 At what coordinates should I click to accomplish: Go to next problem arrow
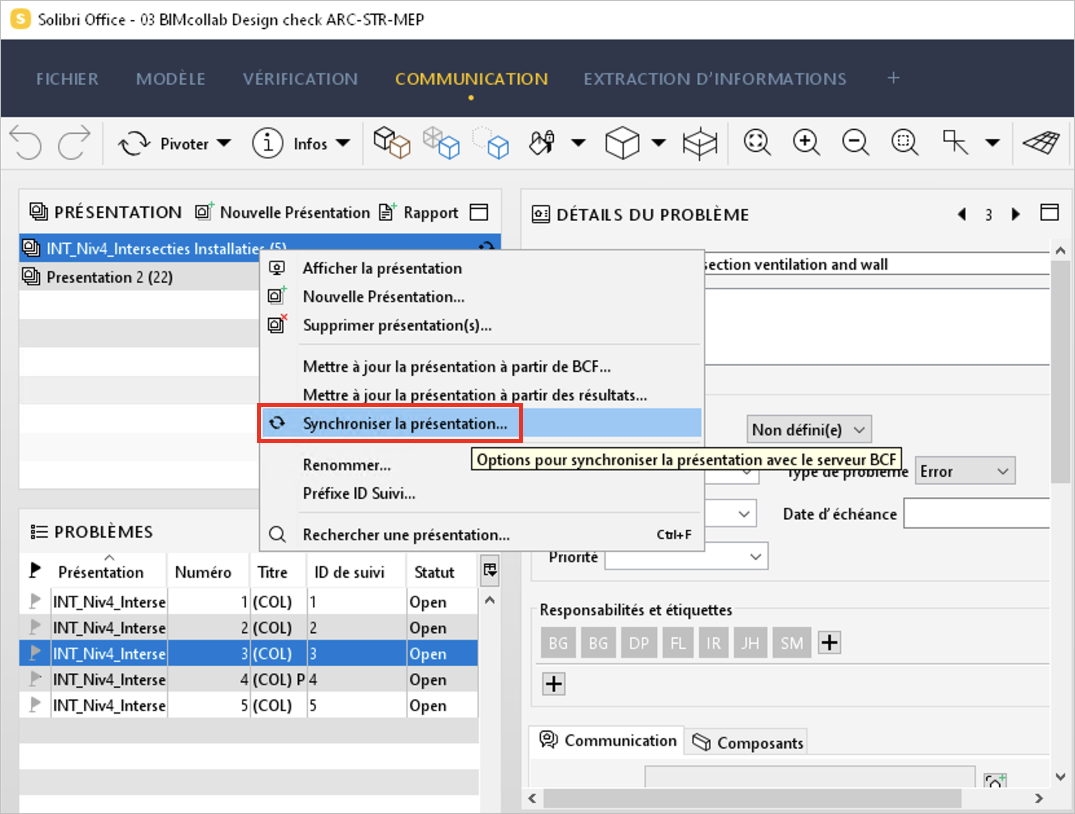tap(1015, 215)
